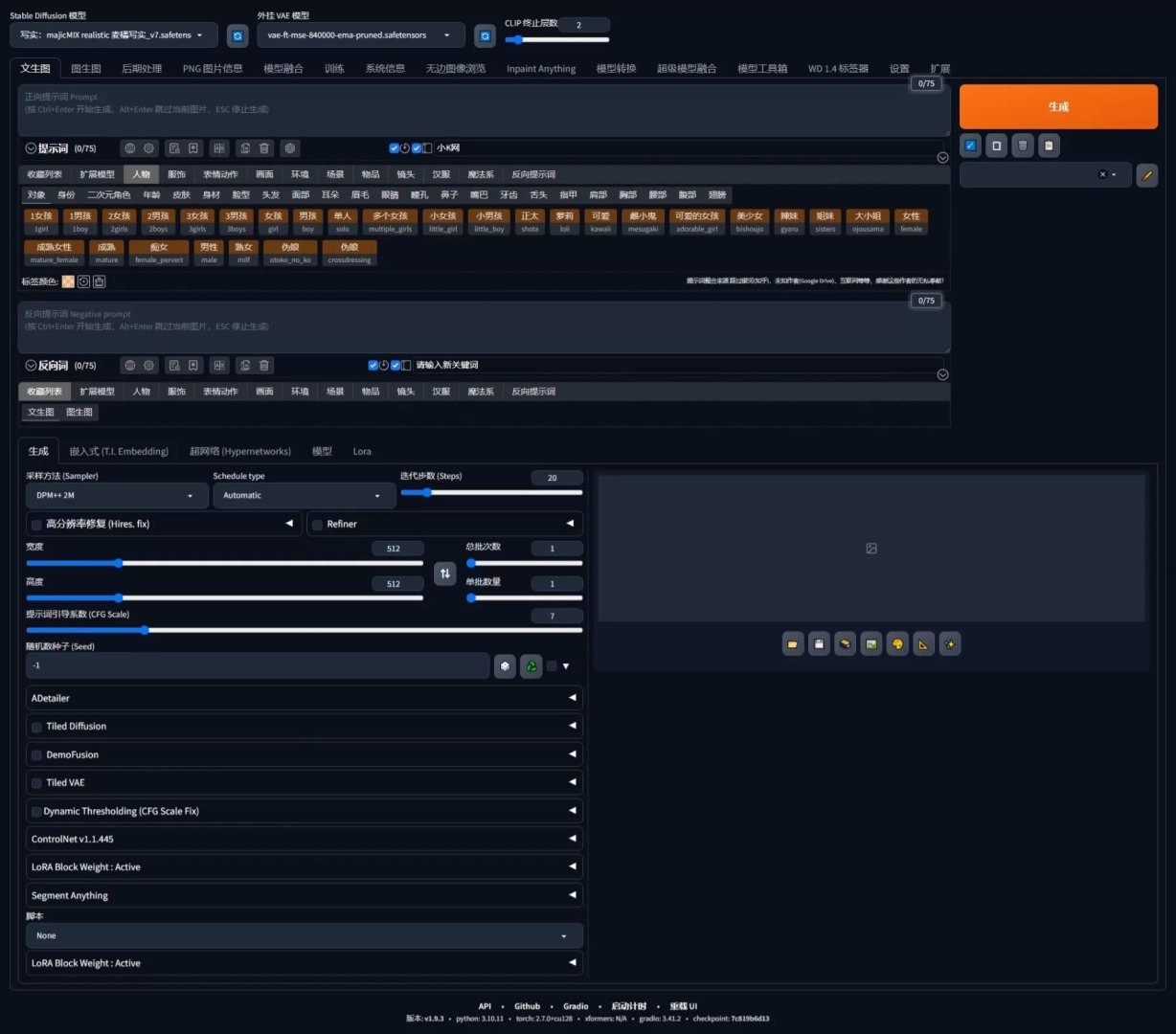The image size is (1176, 1034).
Task: Open the API footer link
Action: [485, 1006]
